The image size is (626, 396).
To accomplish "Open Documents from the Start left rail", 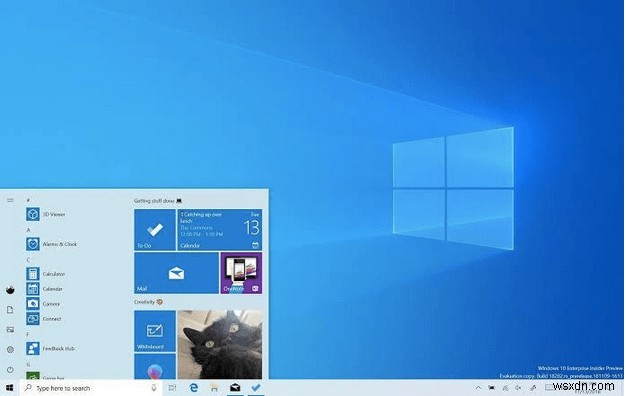I will click(x=10, y=310).
